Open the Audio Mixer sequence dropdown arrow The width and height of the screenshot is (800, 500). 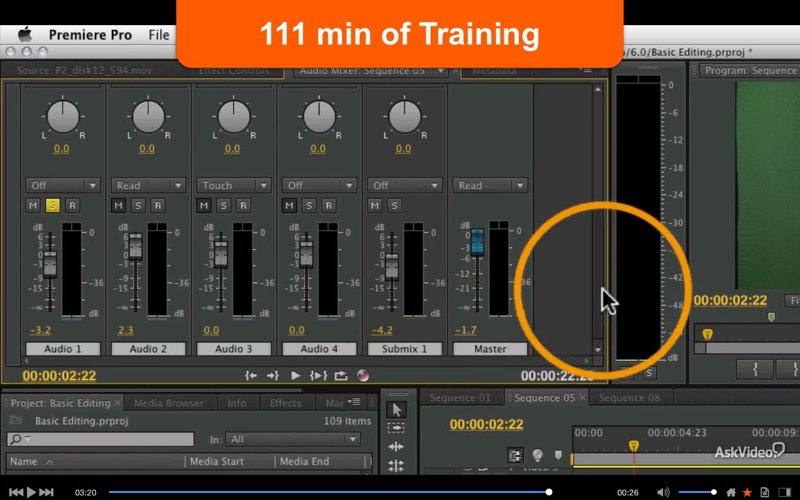440,71
